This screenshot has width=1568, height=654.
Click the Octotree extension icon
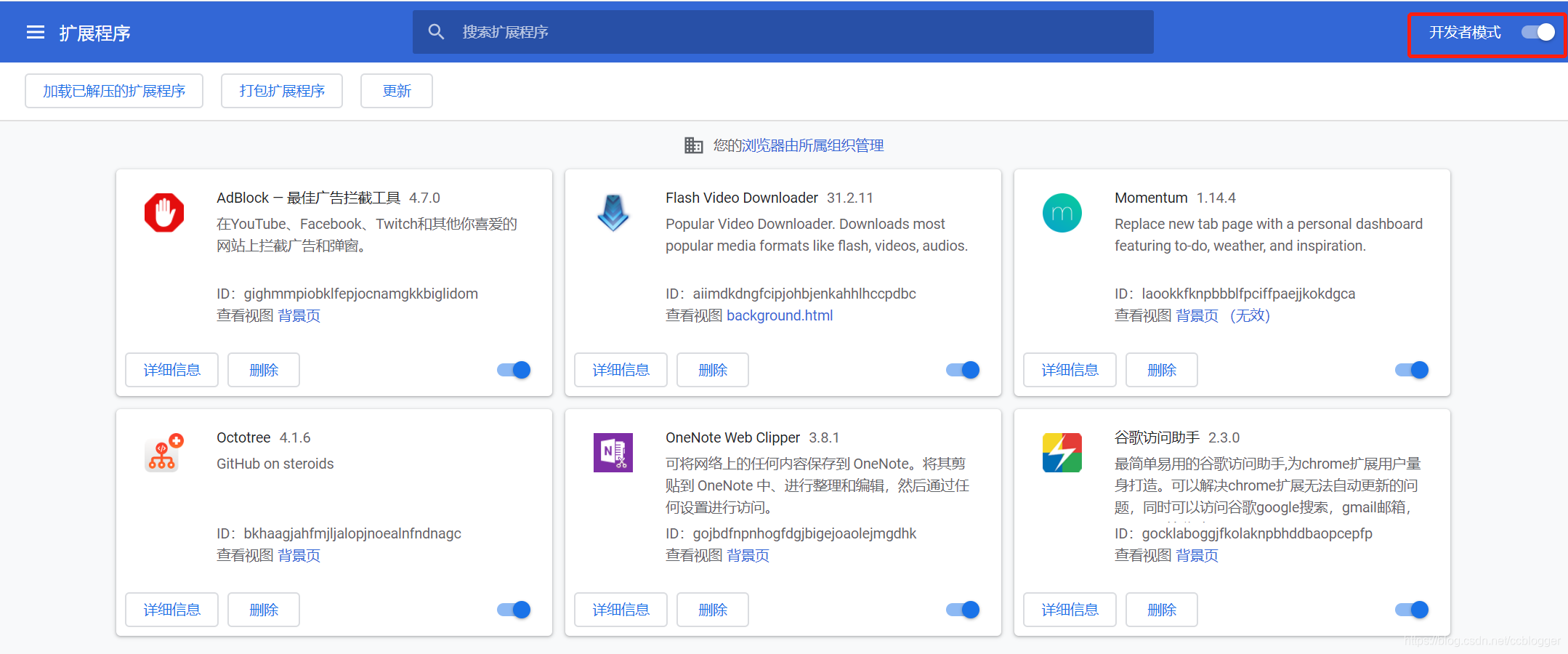click(164, 453)
